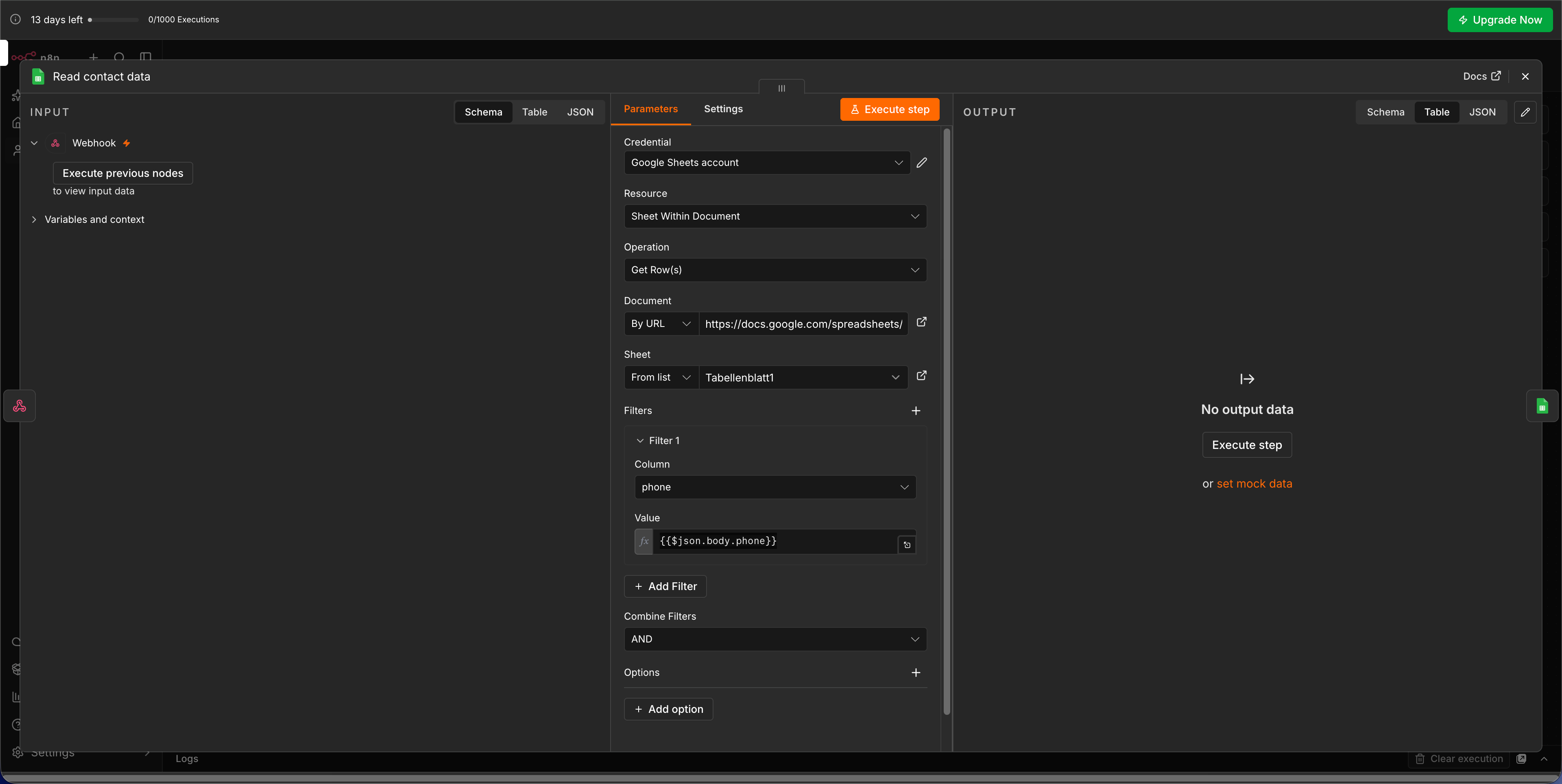This screenshot has width=1562, height=784.
Task: Open the Resource dropdown
Action: (775, 216)
